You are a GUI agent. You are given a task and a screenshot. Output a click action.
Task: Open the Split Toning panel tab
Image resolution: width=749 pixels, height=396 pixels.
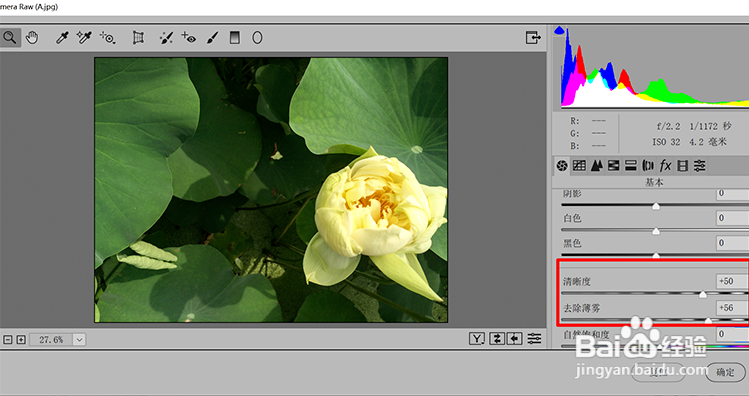[631, 166]
